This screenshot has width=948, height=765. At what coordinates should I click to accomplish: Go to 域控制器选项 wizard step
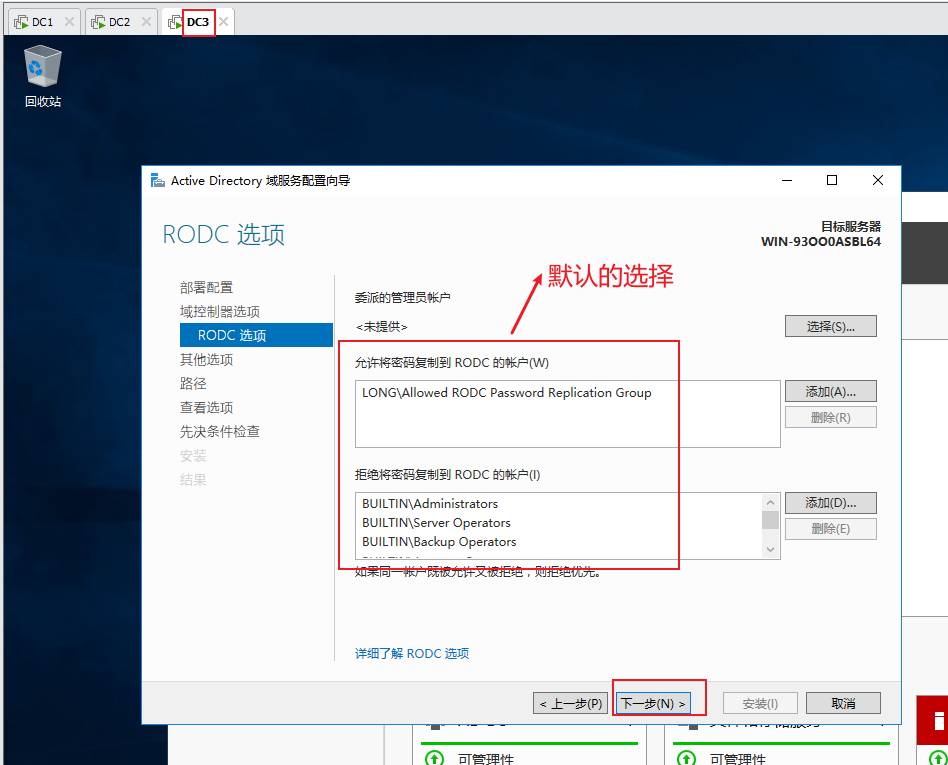click(219, 311)
